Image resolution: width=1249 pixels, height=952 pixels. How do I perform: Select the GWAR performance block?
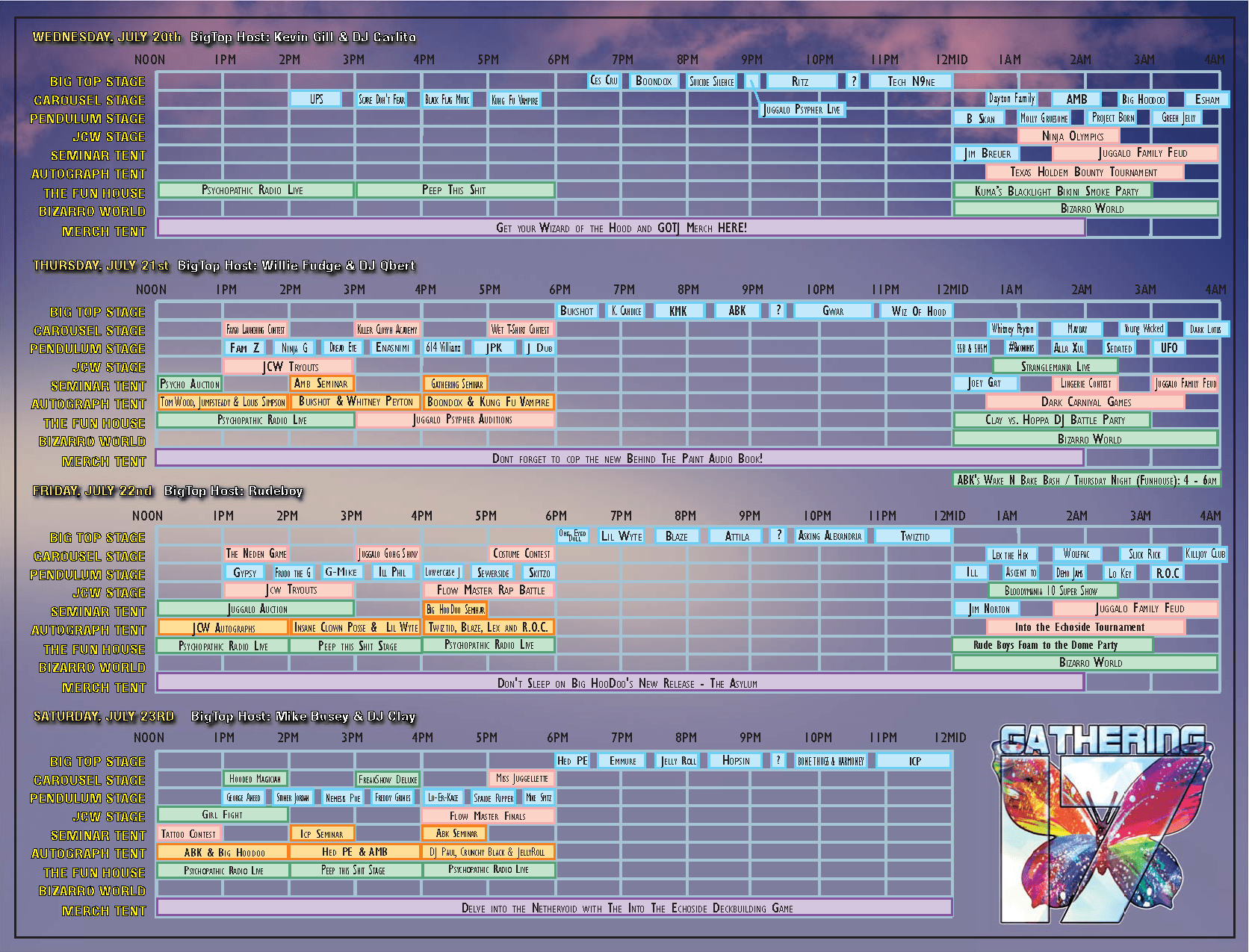pos(833,311)
